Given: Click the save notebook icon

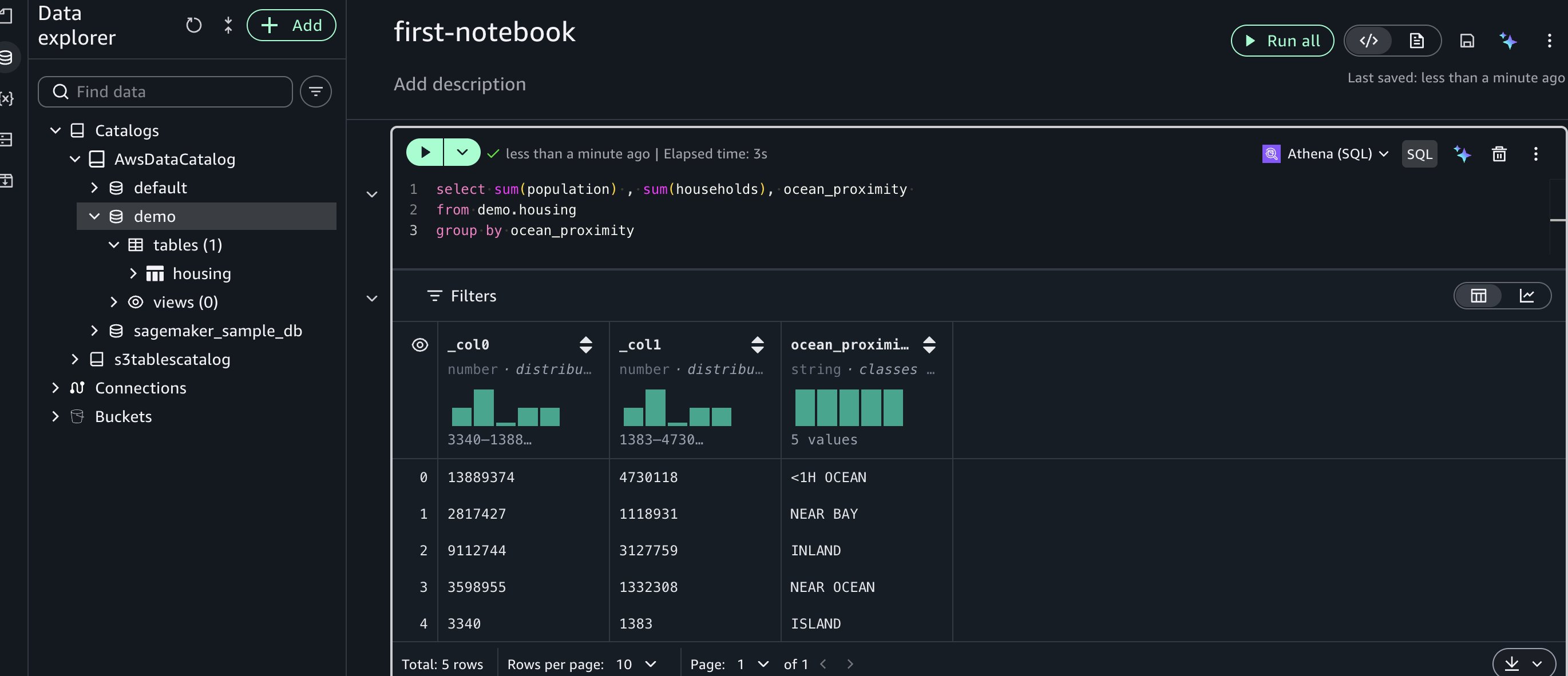Looking at the screenshot, I should point(1467,41).
